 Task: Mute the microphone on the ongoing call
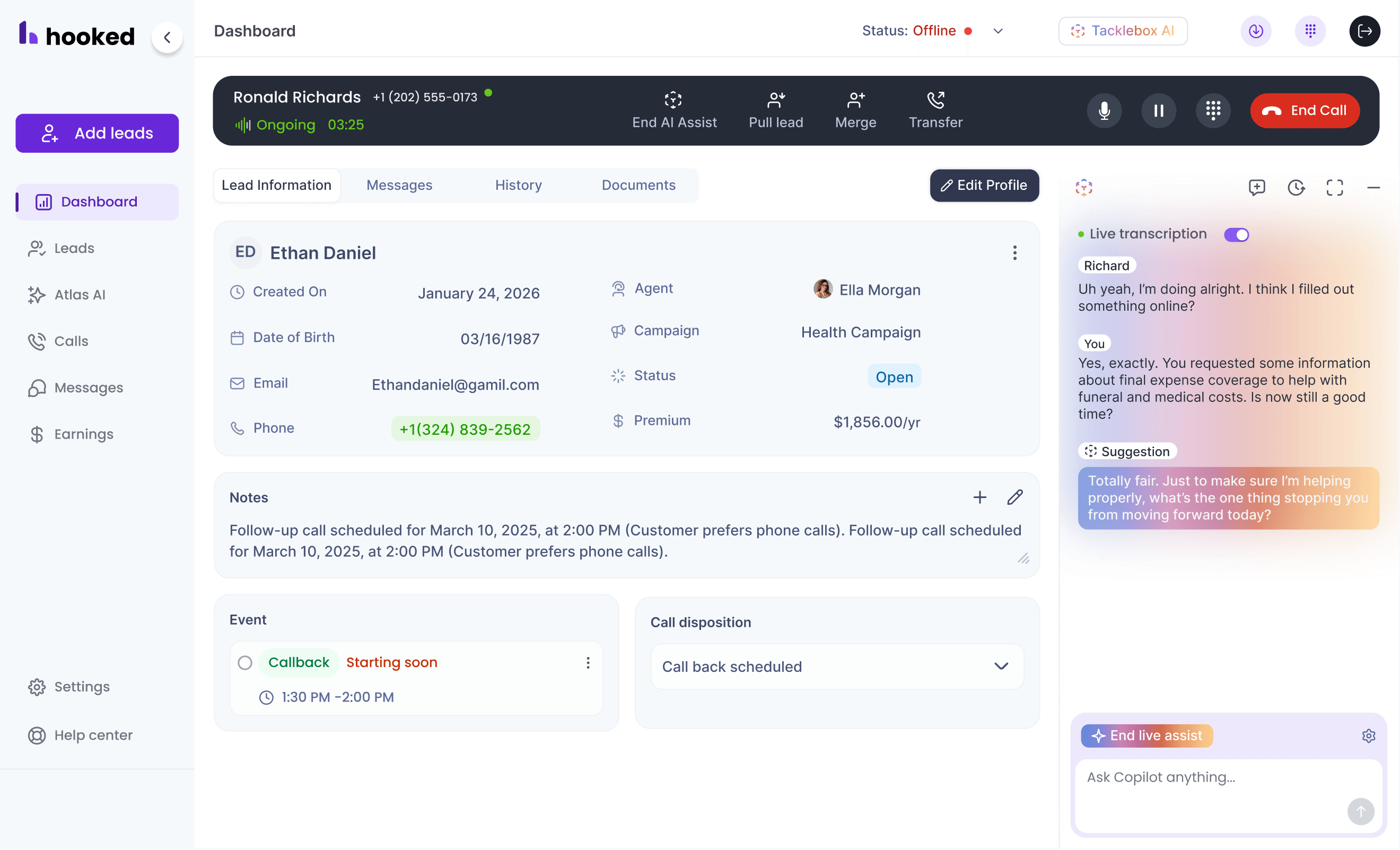(1105, 110)
